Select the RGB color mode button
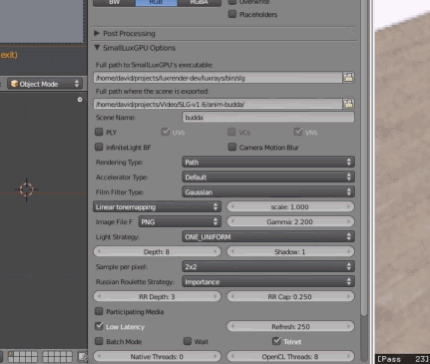430x364 pixels. 156,2
